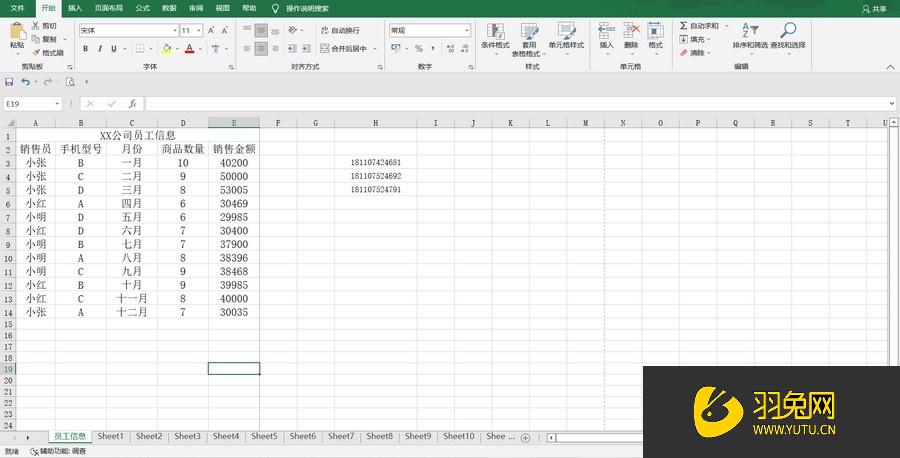900x458 pixels.
Task: Toggle Wrap Text (自动换行)
Action: tap(340, 30)
